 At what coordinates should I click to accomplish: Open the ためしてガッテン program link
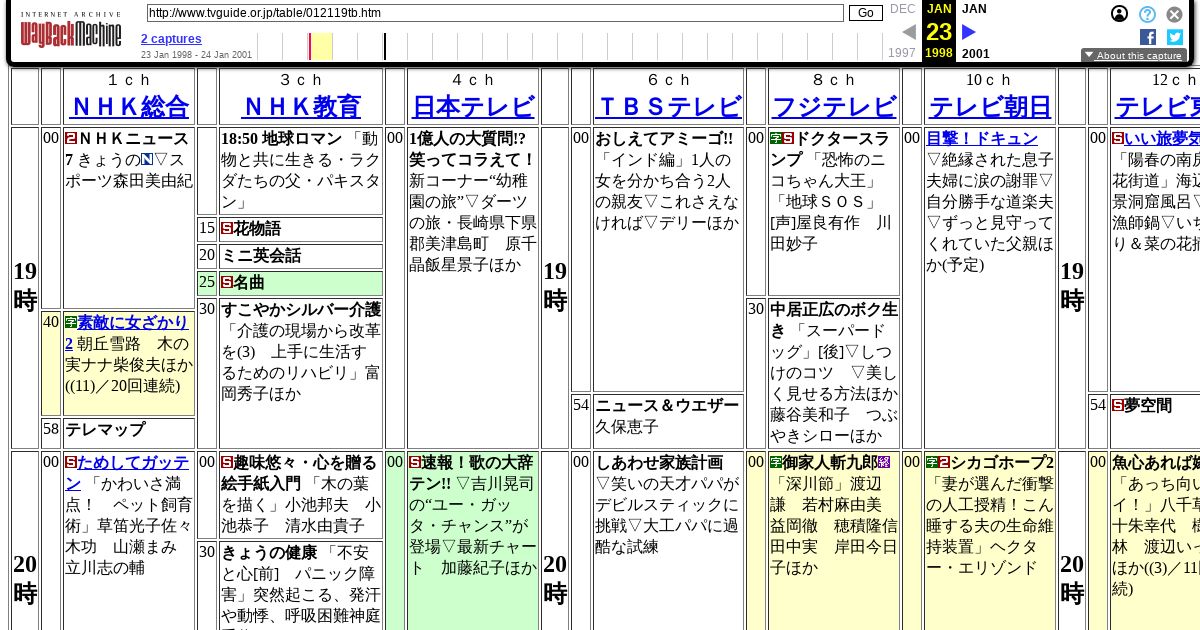click(x=127, y=472)
